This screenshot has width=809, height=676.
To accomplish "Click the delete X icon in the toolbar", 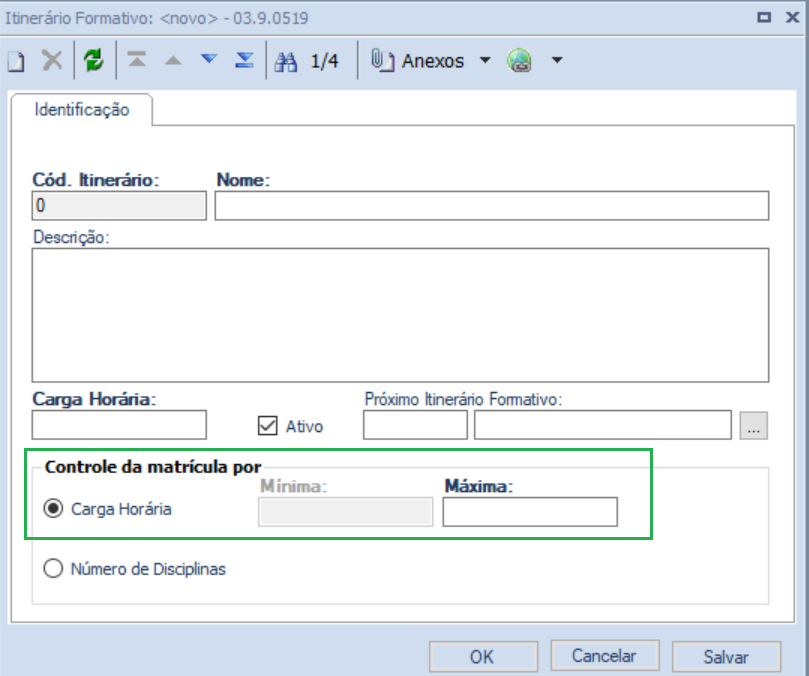I will [x=52, y=60].
